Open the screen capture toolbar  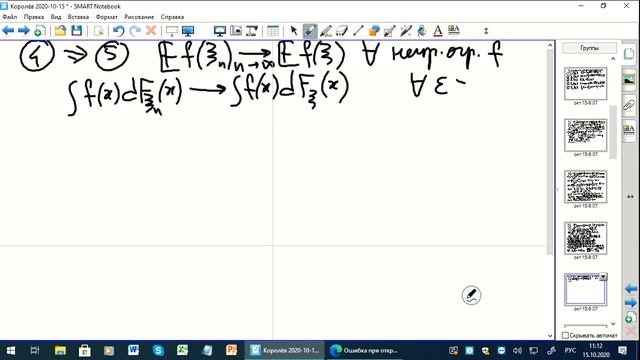(236, 31)
